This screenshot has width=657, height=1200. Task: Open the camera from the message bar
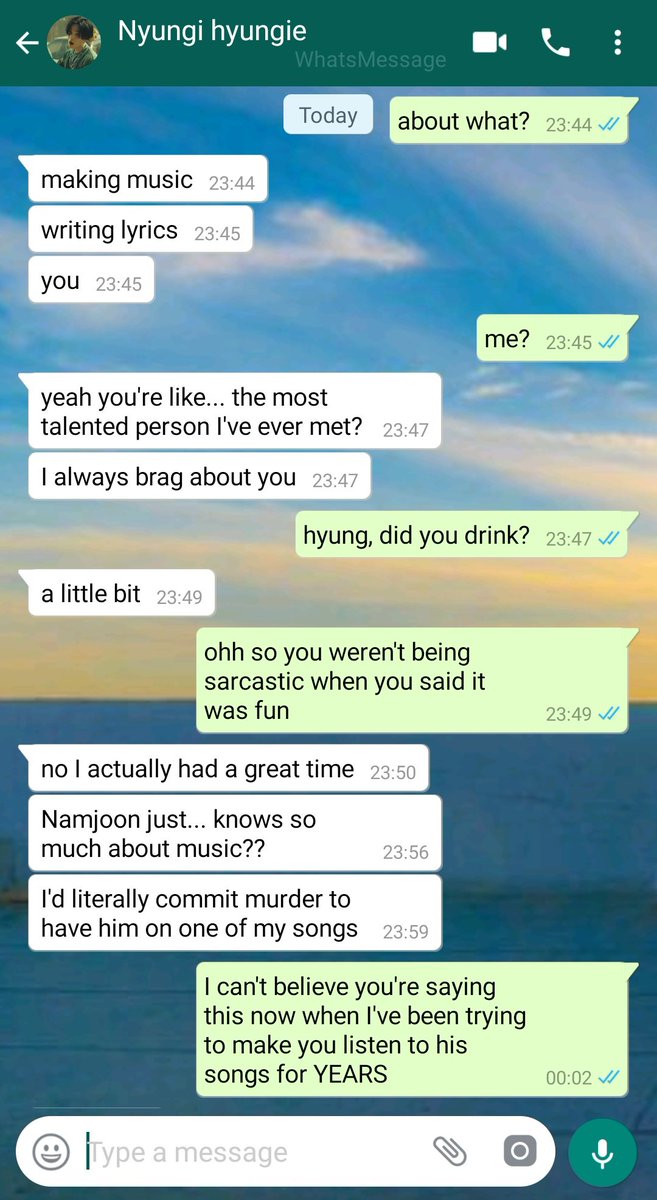point(519,1152)
